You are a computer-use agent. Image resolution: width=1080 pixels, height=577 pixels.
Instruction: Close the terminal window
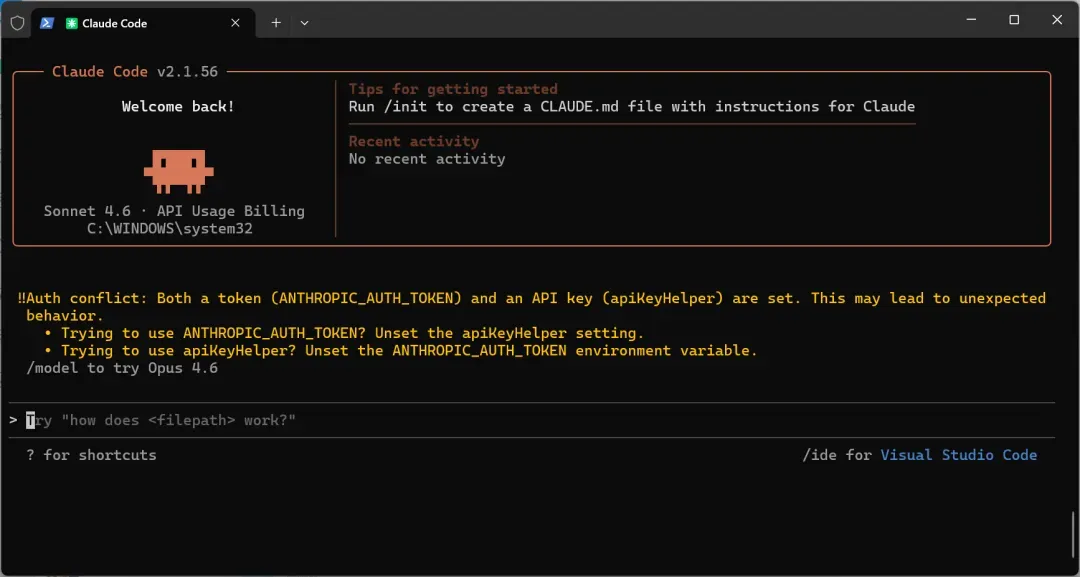(x=1058, y=19)
